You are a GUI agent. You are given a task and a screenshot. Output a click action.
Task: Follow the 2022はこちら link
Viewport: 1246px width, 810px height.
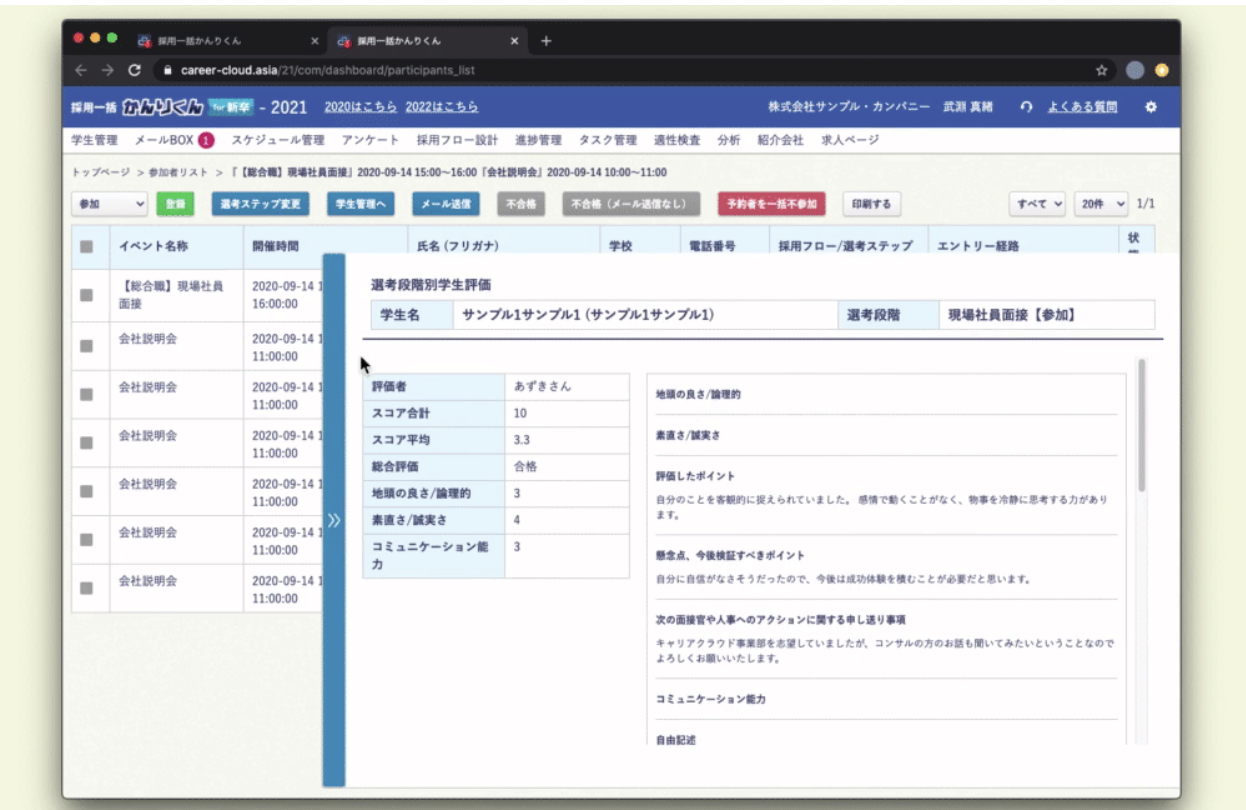tap(442, 107)
